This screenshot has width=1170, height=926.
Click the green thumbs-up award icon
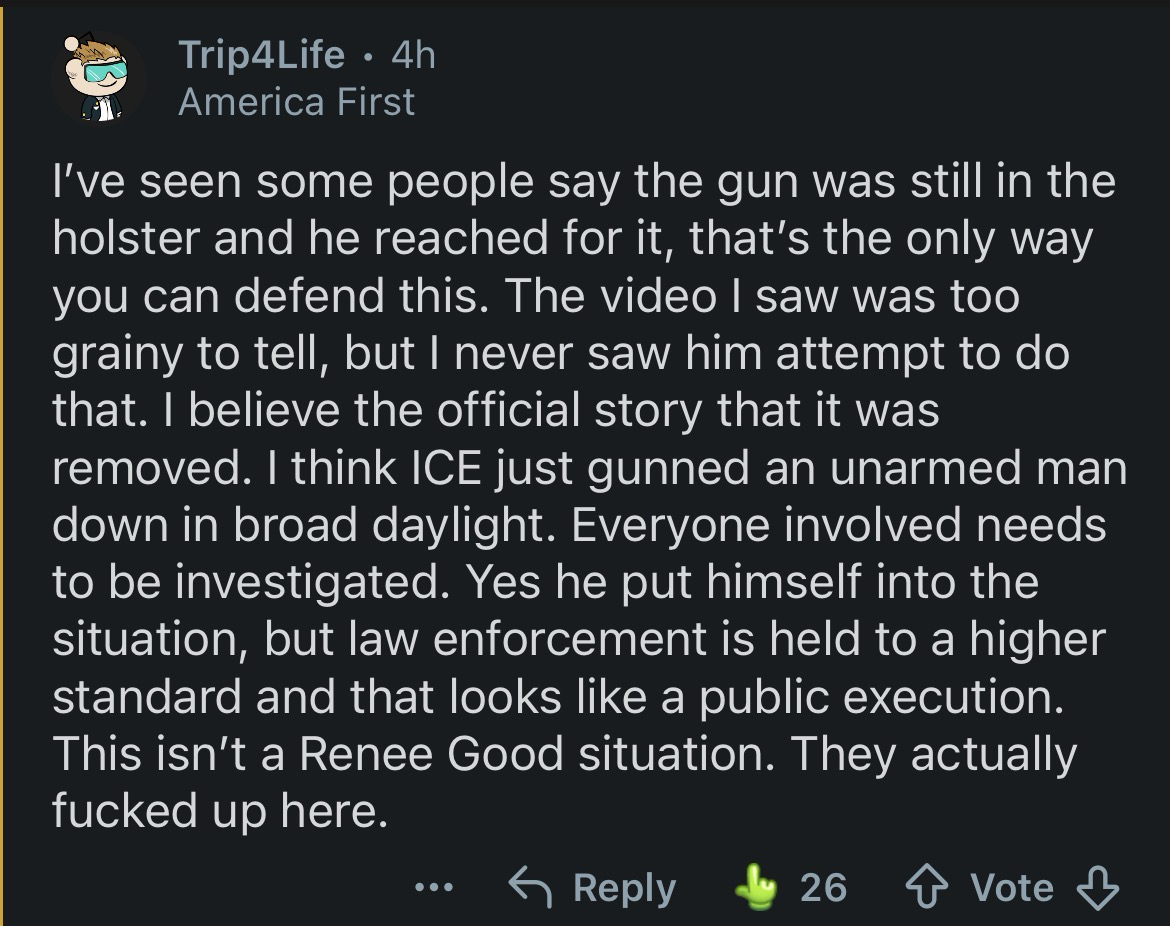[756, 886]
